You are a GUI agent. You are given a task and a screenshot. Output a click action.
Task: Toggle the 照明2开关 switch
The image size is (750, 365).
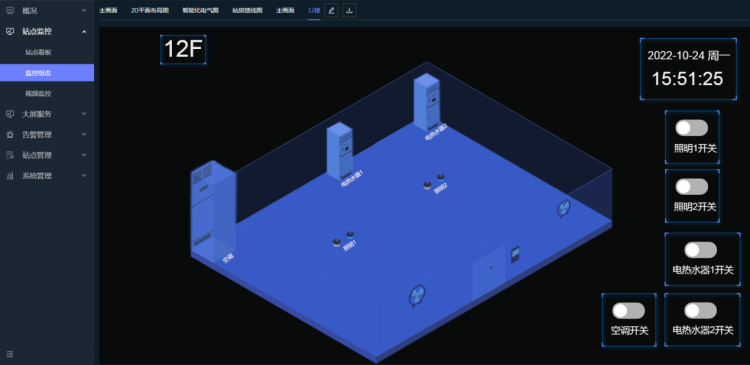pyautogui.click(x=691, y=187)
